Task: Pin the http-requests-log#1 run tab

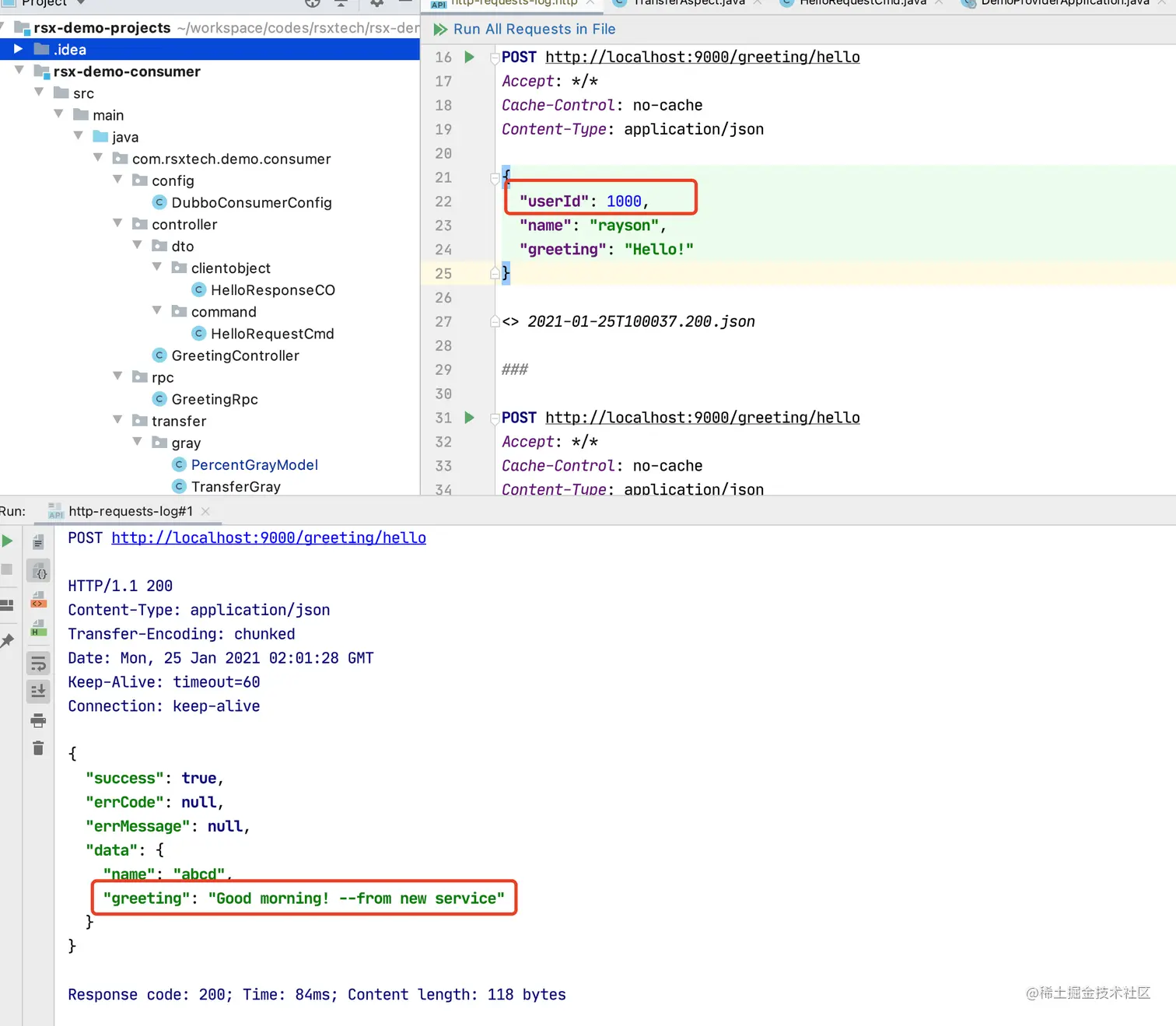Action: 7,640
